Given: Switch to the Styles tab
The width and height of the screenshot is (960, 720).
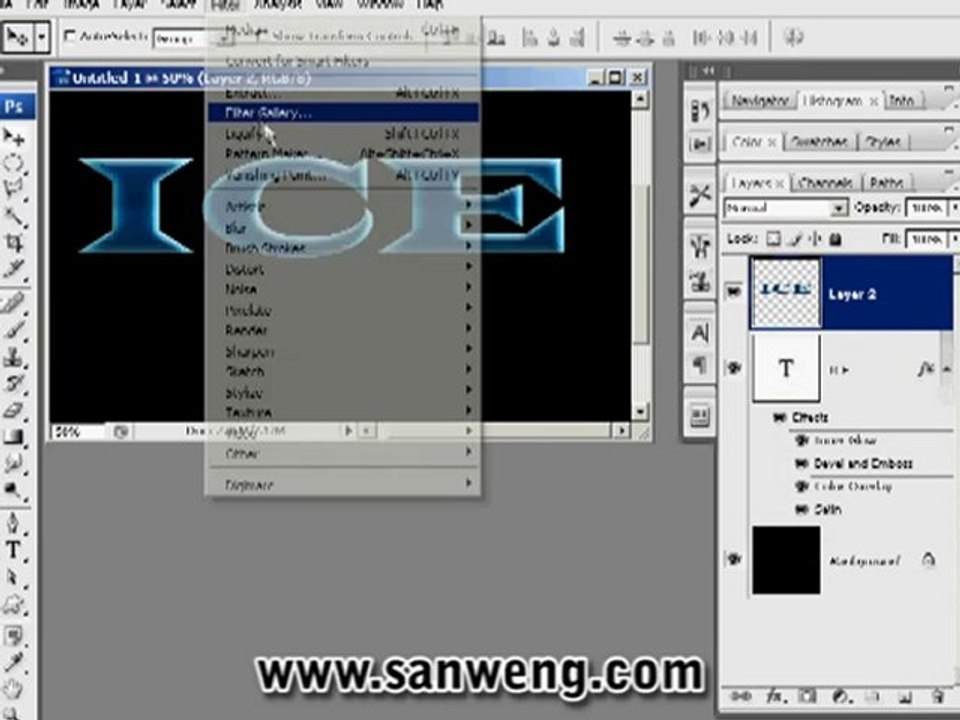Looking at the screenshot, I should coord(883,142).
